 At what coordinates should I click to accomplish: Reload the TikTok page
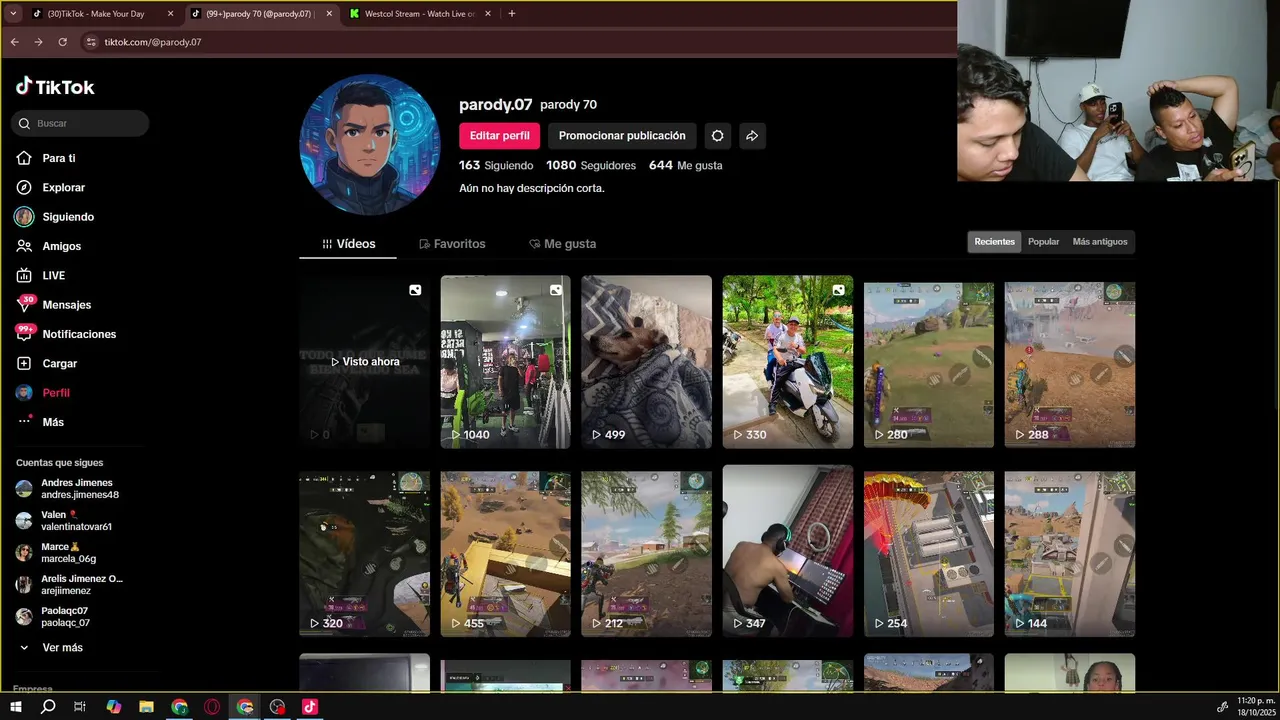[x=62, y=42]
